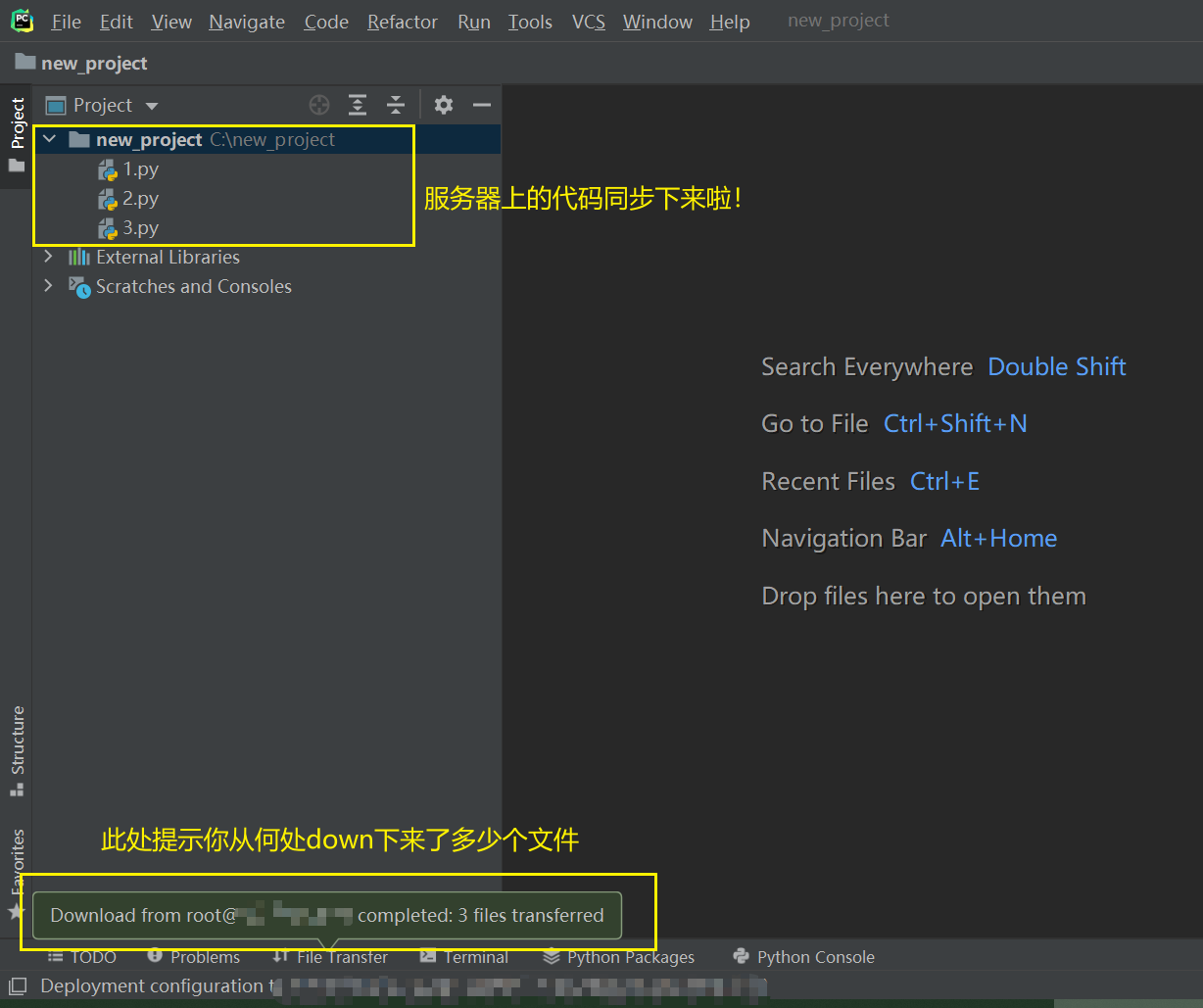This screenshot has width=1203, height=1008.
Task: Click the tool windows toggle icon in status bar
Action: (18, 985)
